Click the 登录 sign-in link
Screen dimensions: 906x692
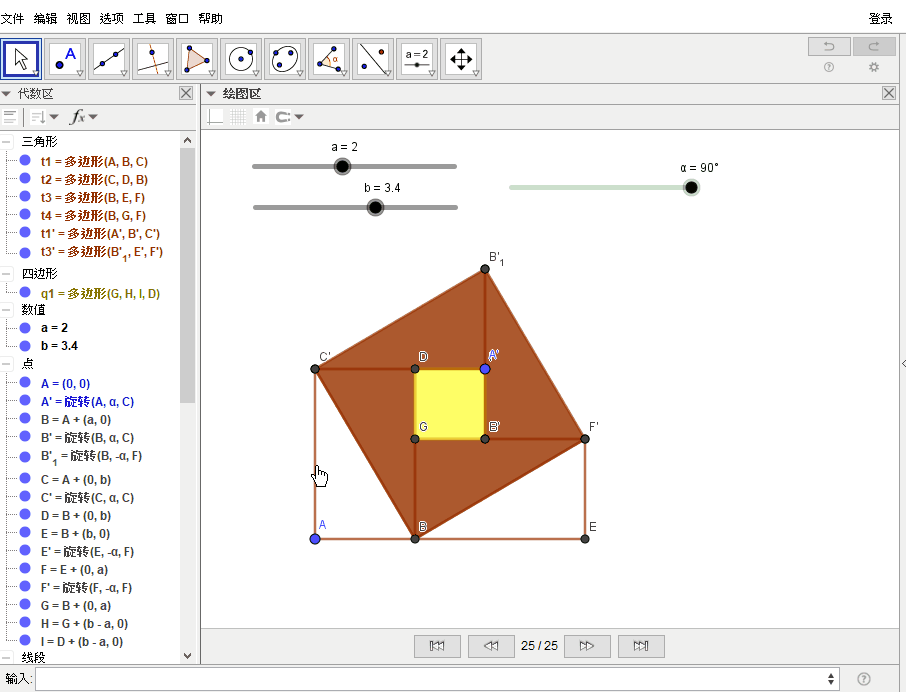(x=881, y=18)
